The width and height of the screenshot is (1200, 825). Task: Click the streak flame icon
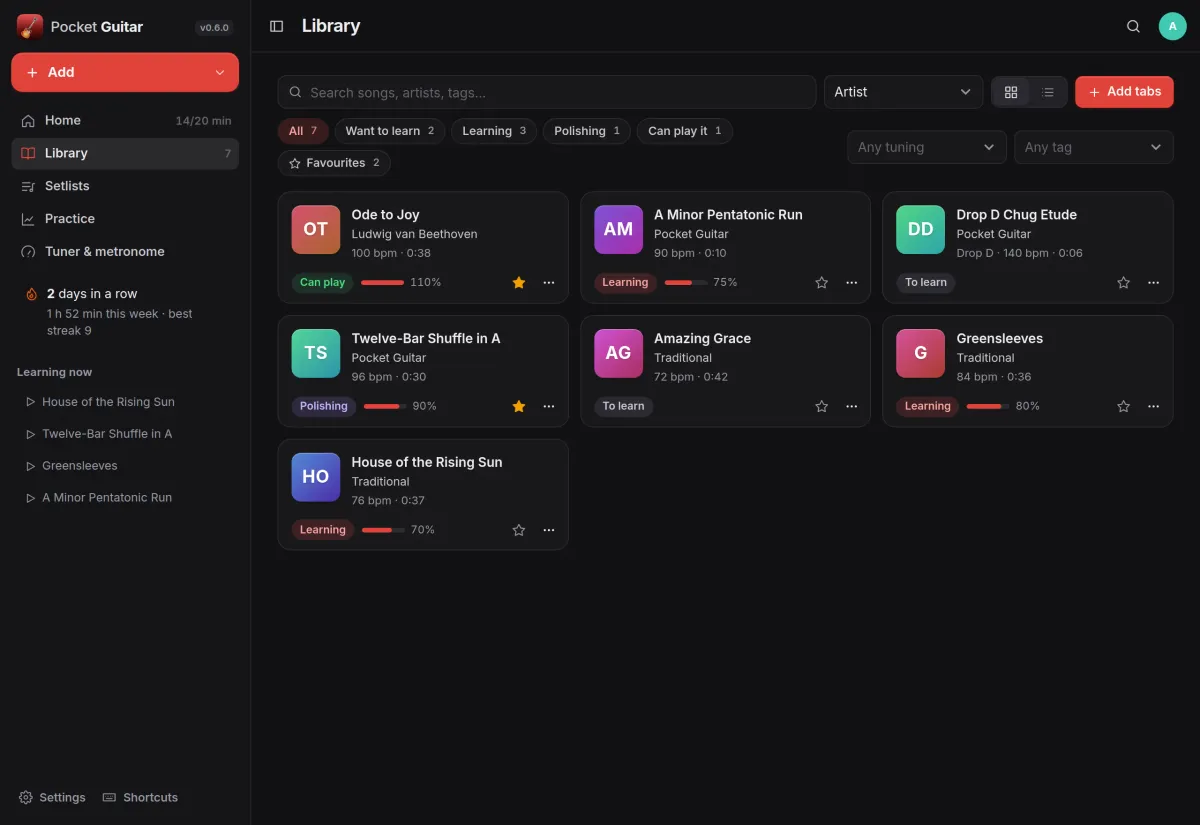coord(31,294)
